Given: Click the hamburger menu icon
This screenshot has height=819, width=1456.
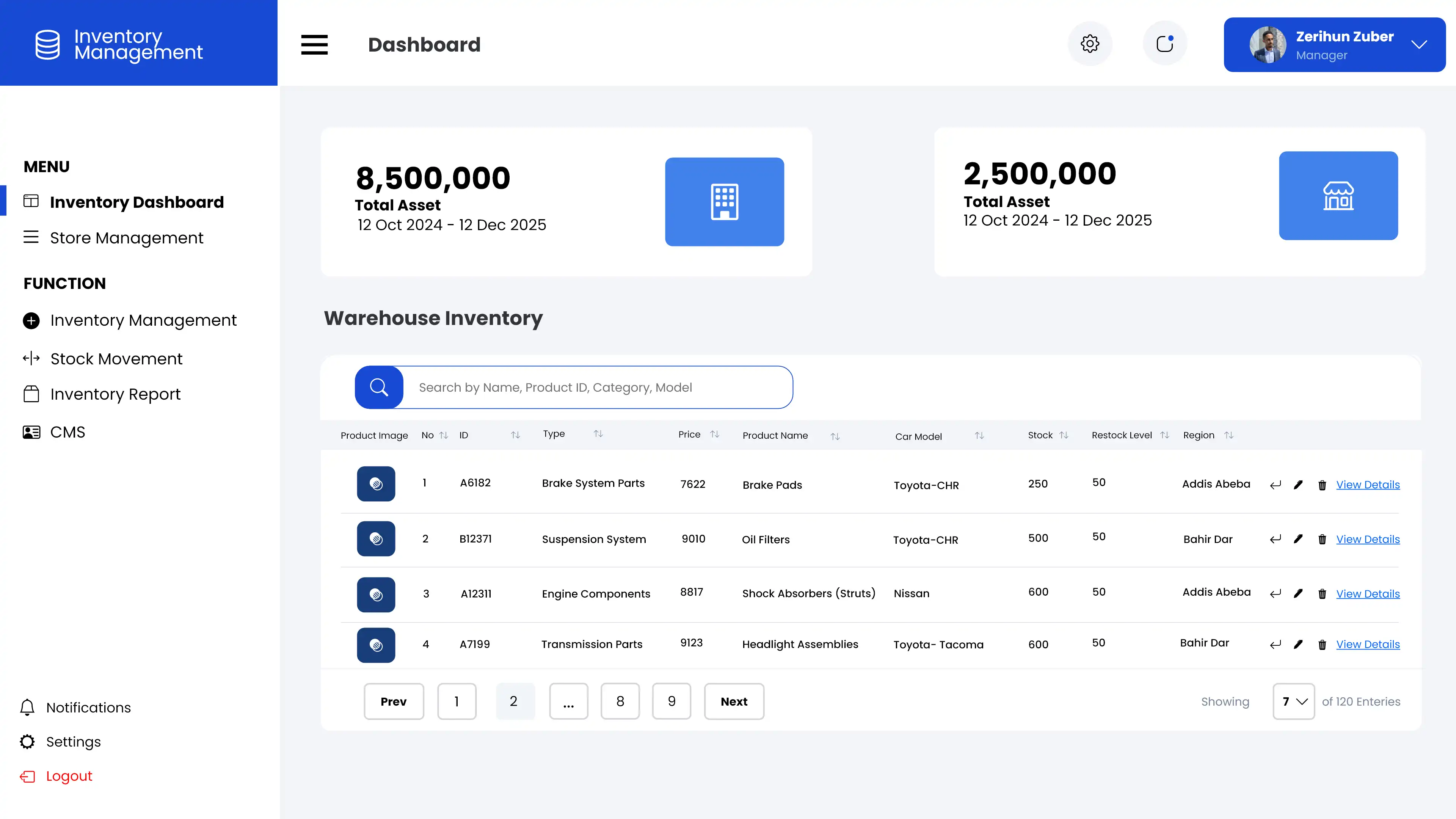Looking at the screenshot, I should click(314, 45).
